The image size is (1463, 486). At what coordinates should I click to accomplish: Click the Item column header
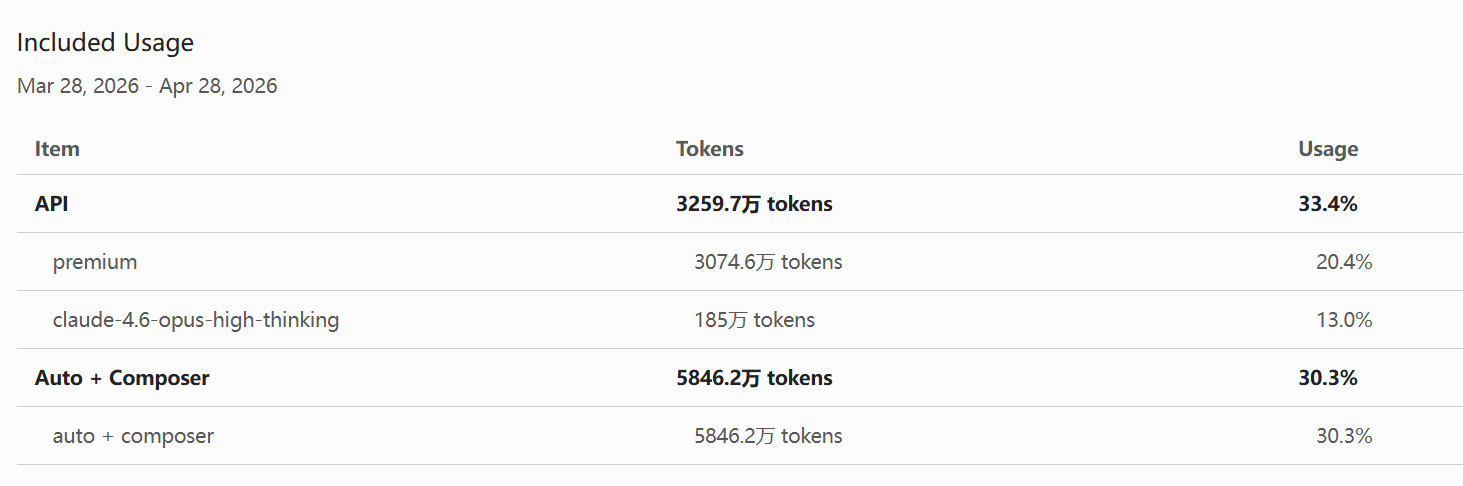(x=57, y=149)
